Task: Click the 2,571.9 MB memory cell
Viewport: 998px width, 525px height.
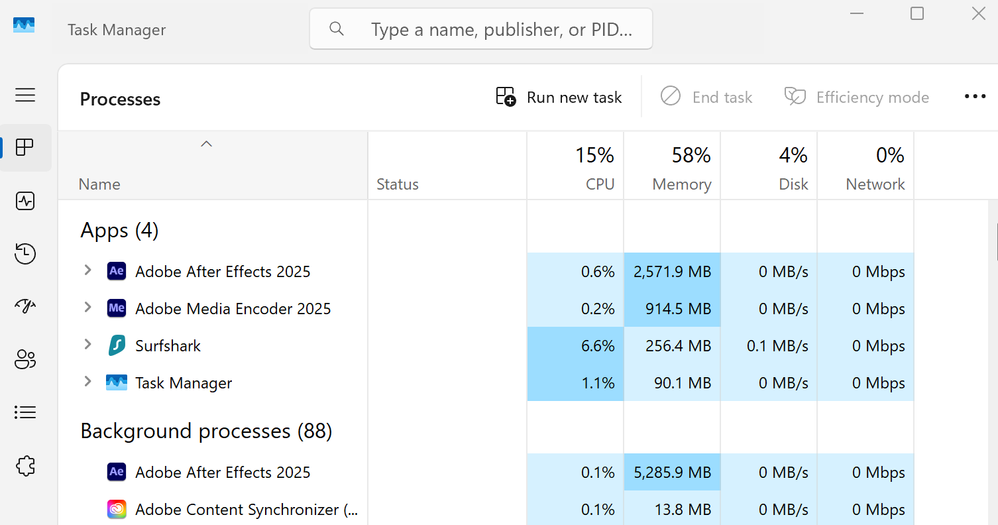Action: pos(672,271)
